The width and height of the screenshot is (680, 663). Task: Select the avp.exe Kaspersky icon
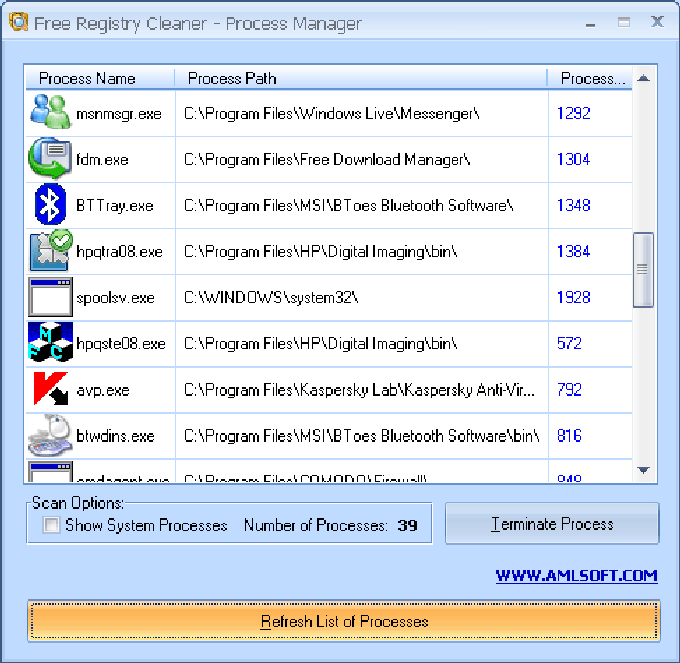pos(51,389)
